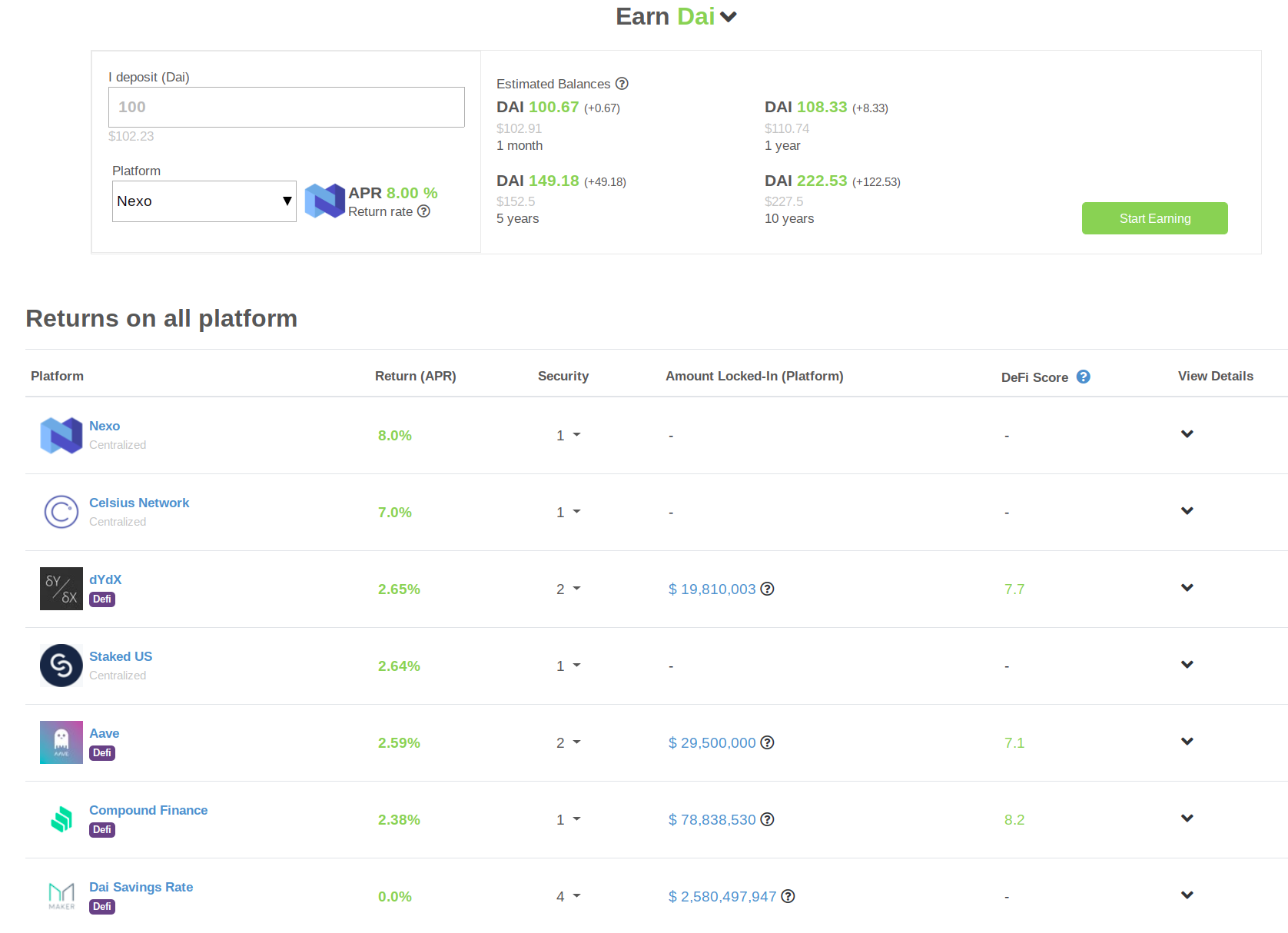This screenshot has height=933, width=1288.
Task: Click help icon next to $ 2,580,497,947
Action: (788, 896)
